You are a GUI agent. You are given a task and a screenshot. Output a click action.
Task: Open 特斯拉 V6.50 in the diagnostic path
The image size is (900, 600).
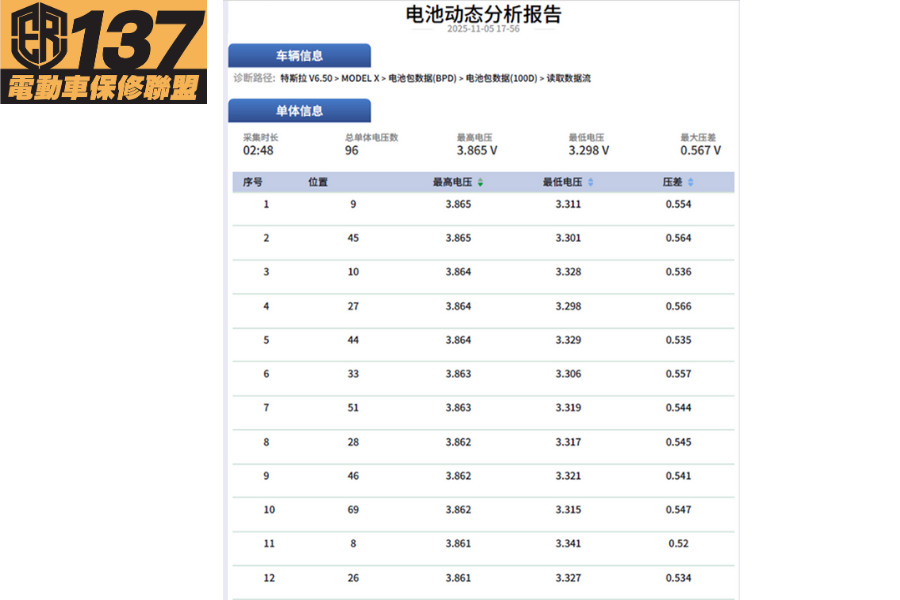point(306,78)
